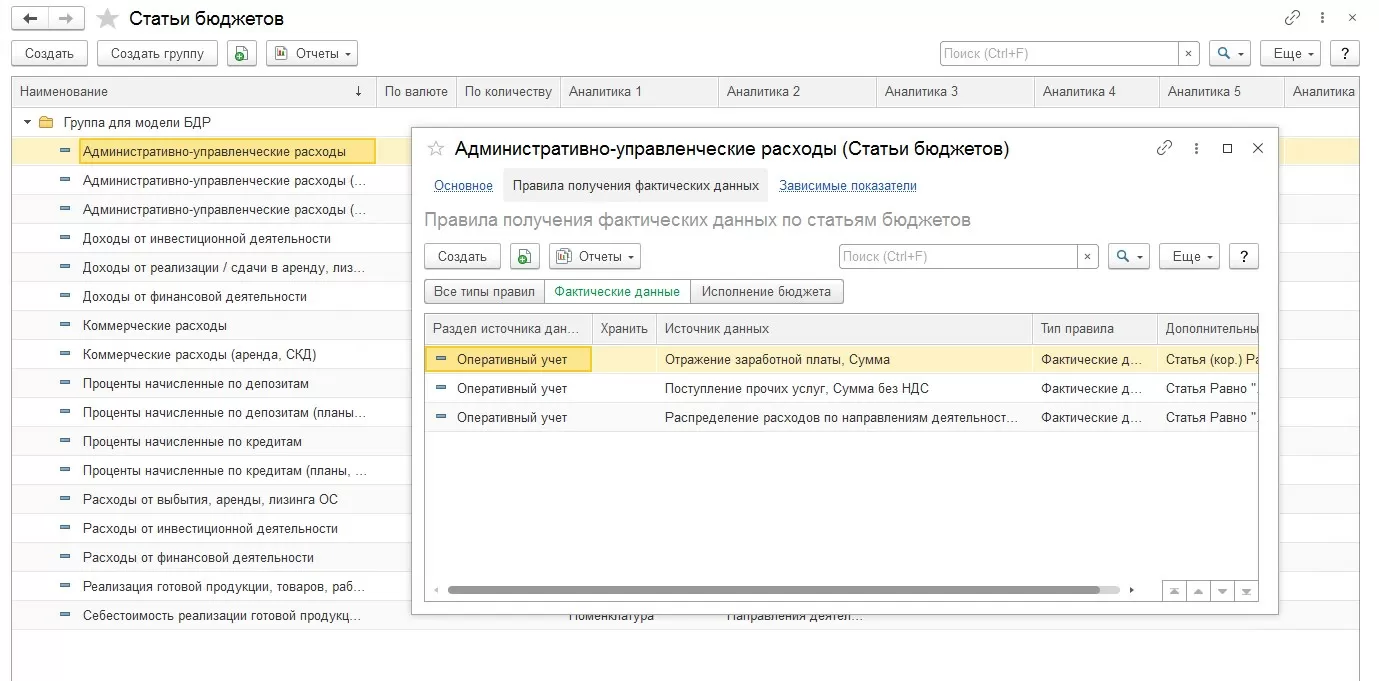This screenshot has height=681, width=1379.
Task: Select Поступление прочих услуг, Сумма без НДС row
Action: (x=842, y=388)
